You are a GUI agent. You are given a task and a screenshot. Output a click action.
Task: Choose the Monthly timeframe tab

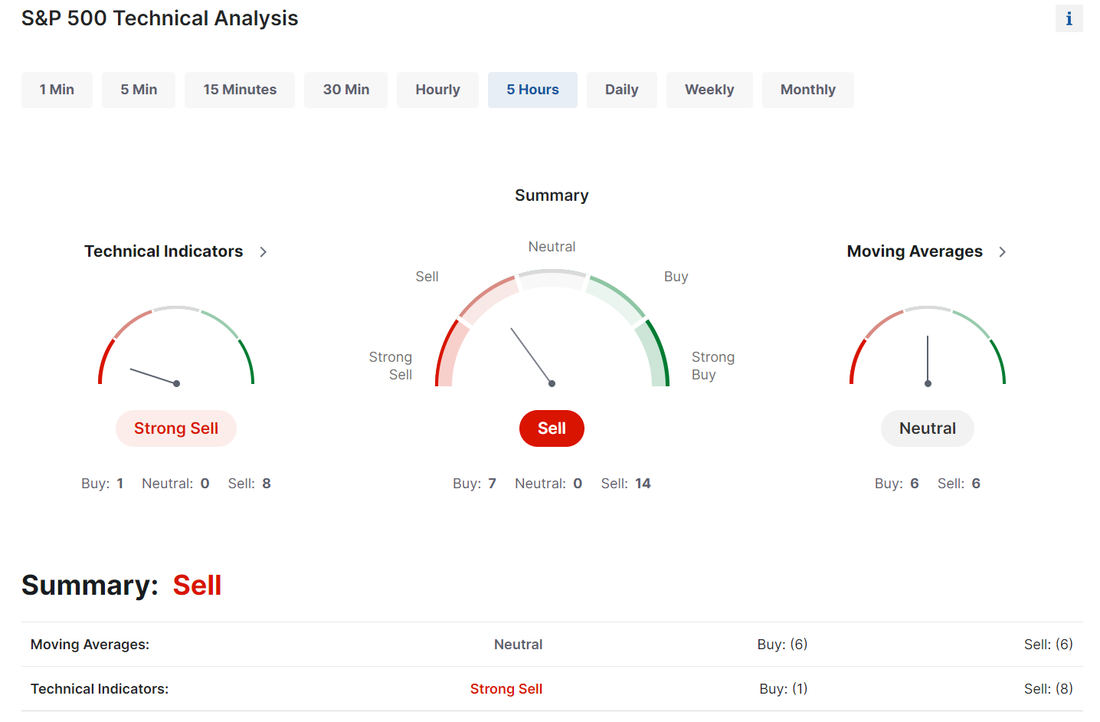[x=807, y=90]
